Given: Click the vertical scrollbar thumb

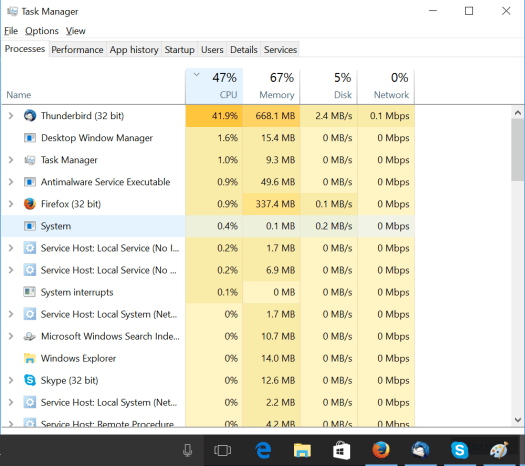Looking at the screenshot, I should (x=518, y=150).
